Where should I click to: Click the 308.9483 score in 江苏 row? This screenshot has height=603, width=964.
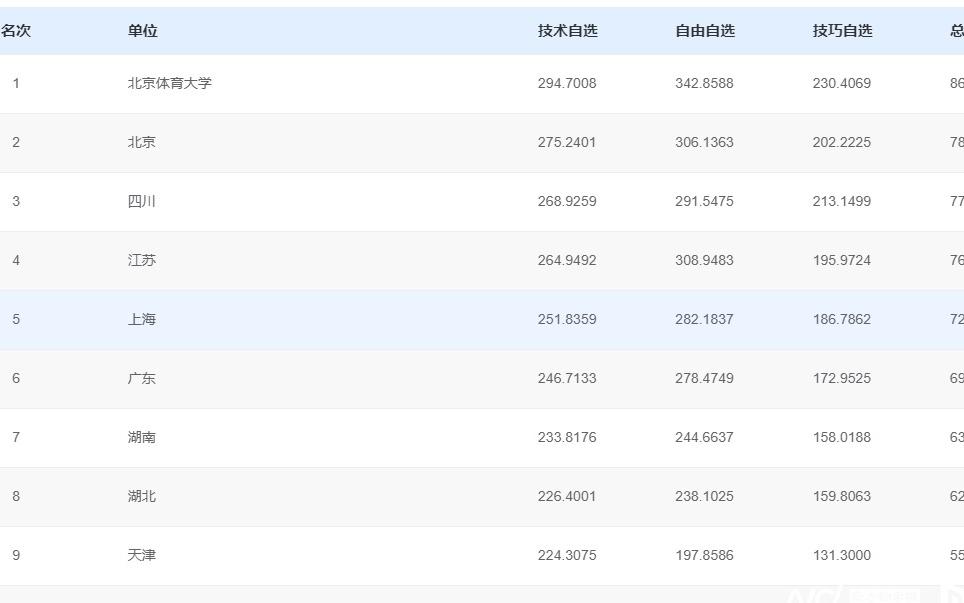pyautogui.click(x=704, y=261)
